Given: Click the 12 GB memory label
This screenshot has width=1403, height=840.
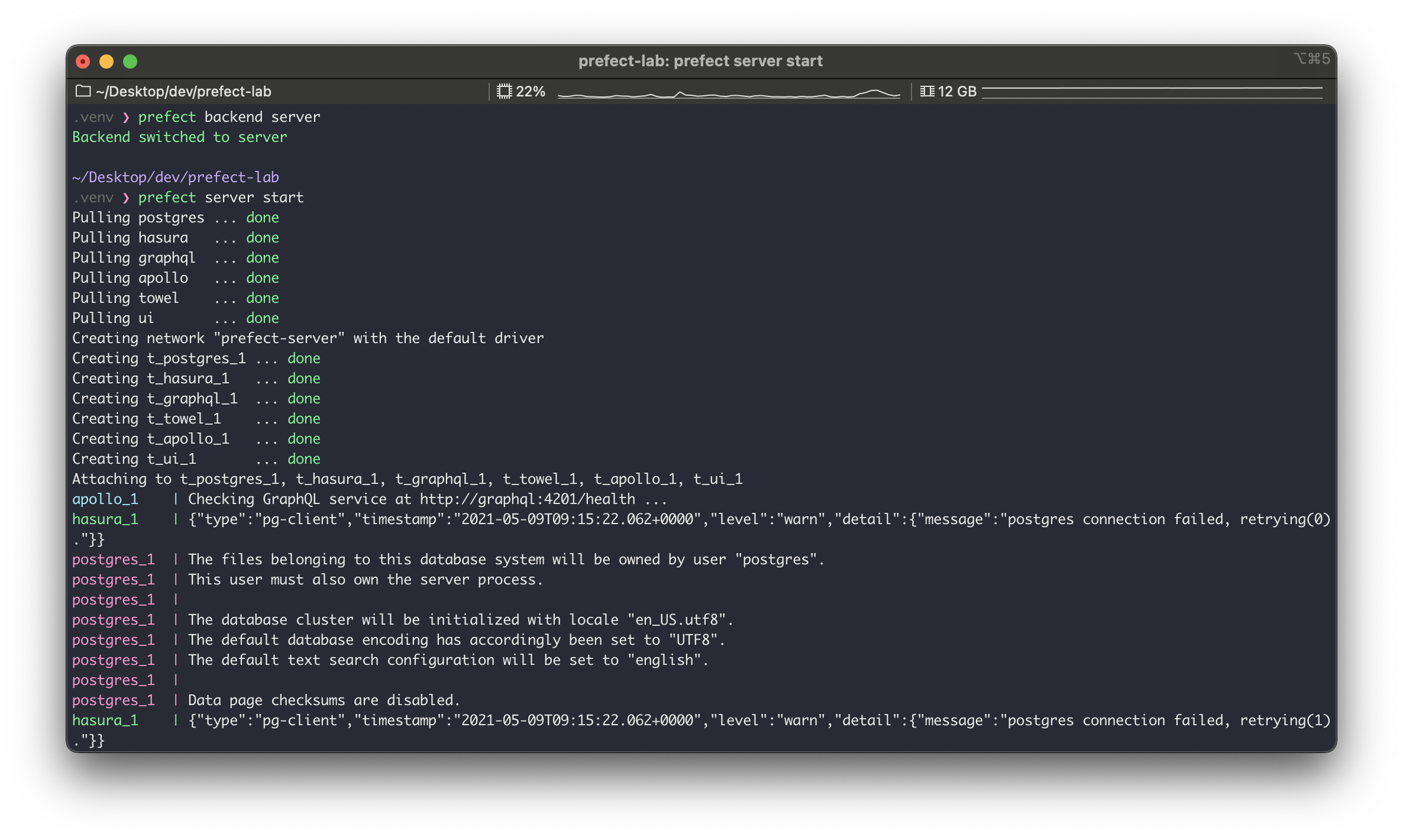Looking at the screenshot, I should coord(956,92).
